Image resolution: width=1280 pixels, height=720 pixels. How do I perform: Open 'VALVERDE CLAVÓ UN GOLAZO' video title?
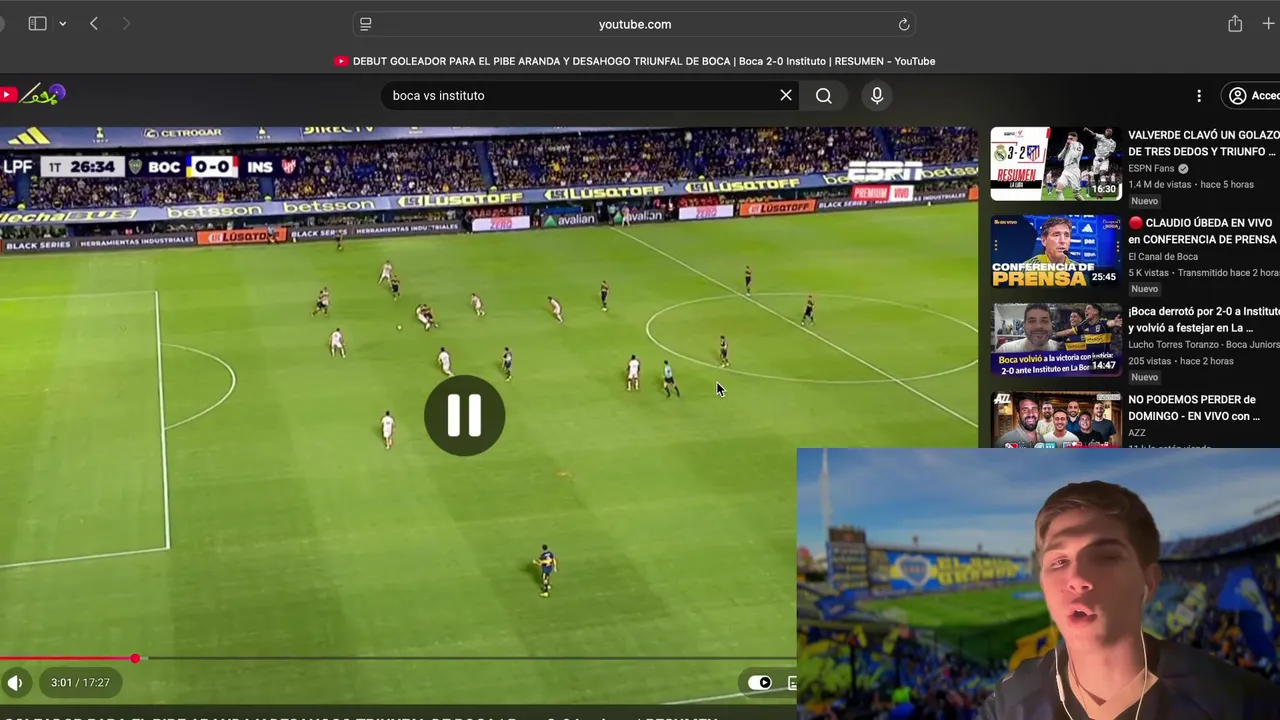pyautogui.click(x=1203, y=143)
